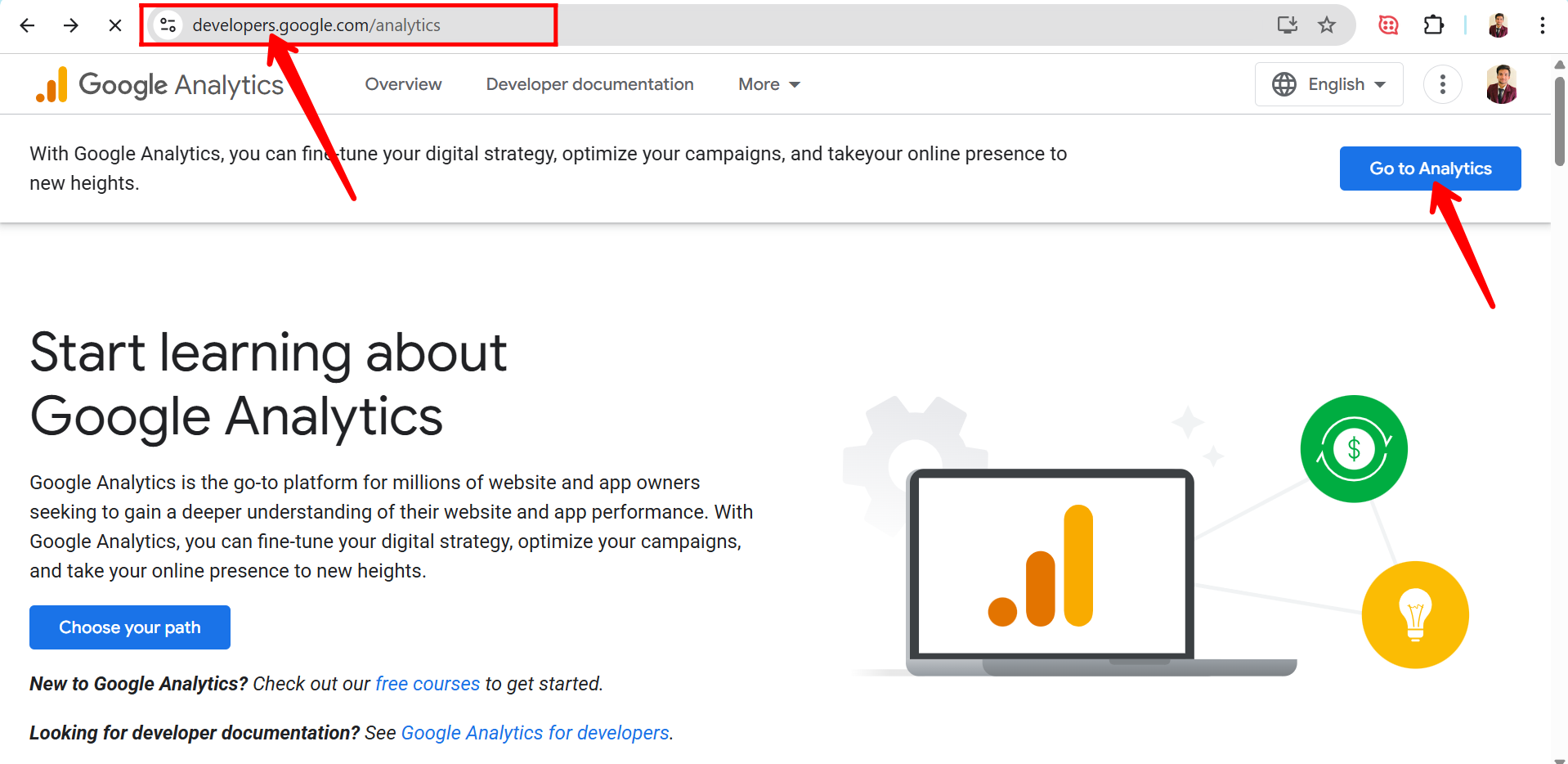Click the browser back arrow

[x=27, y=25]
